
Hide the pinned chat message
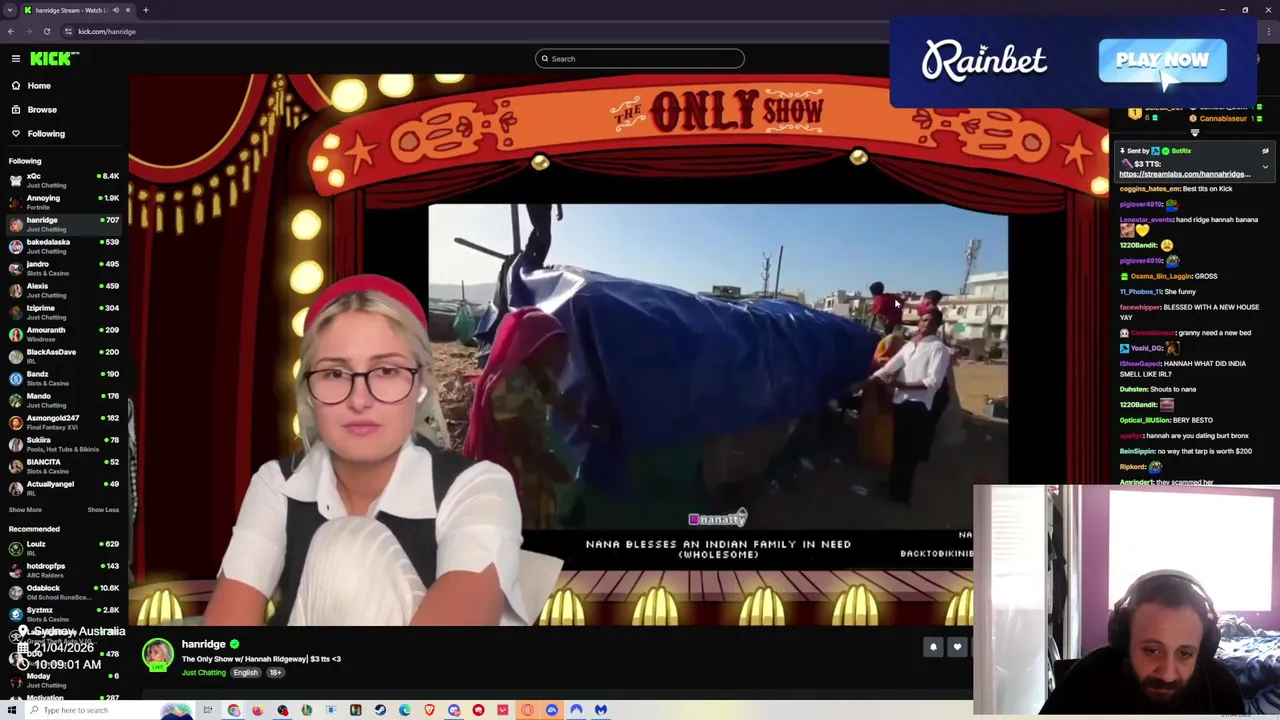pyautogui.click(x=1265, y=152)
